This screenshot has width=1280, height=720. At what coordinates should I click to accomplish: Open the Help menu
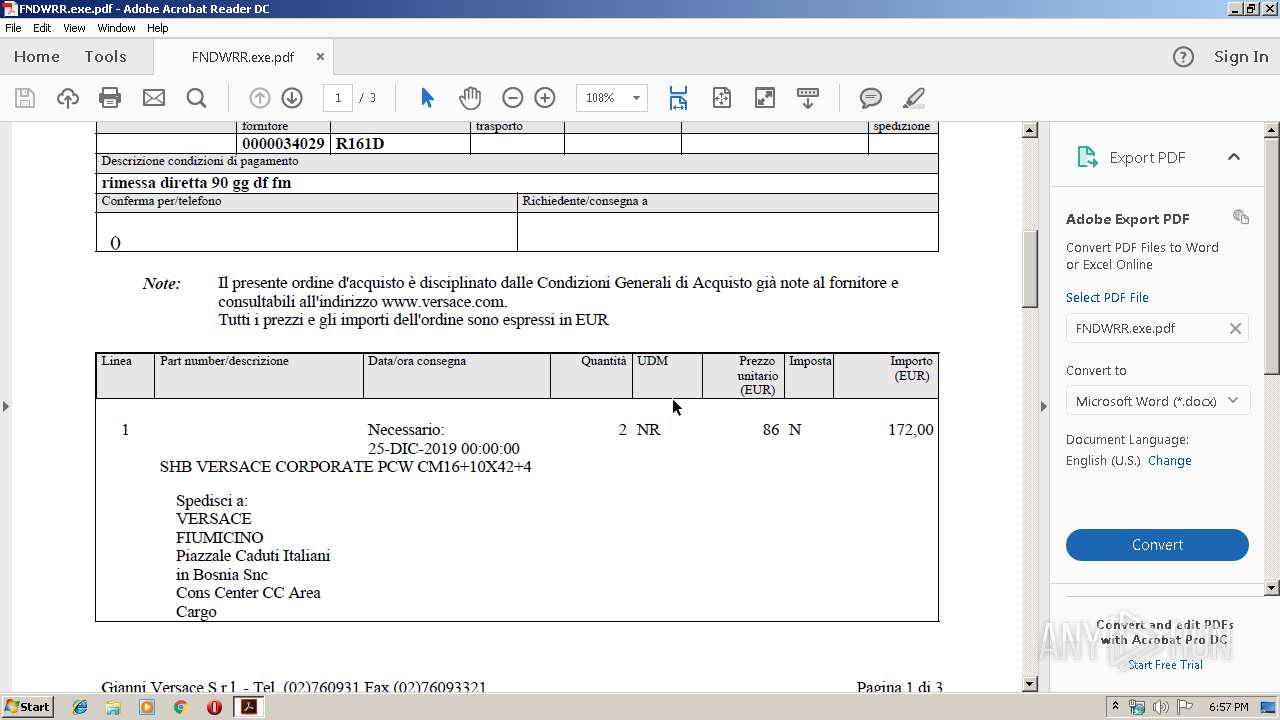(158, 28)
